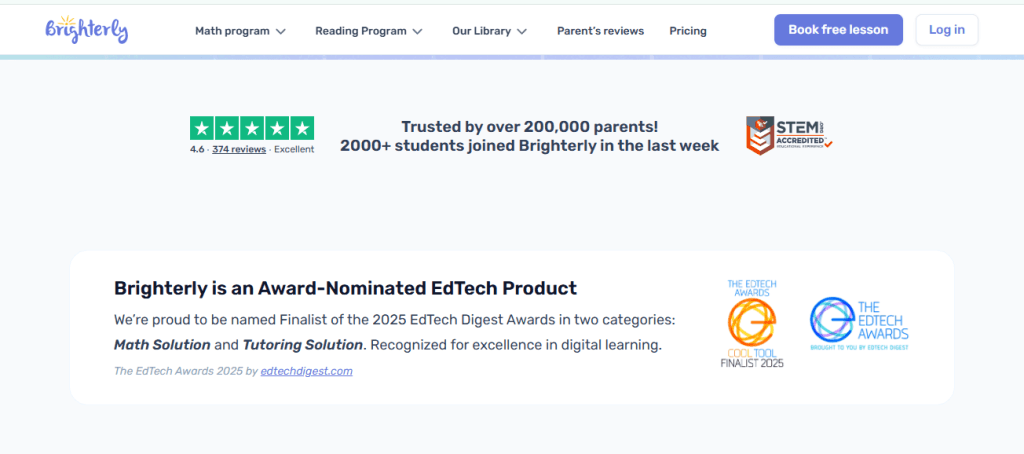Expand the Math program chevron

(281, 31)
